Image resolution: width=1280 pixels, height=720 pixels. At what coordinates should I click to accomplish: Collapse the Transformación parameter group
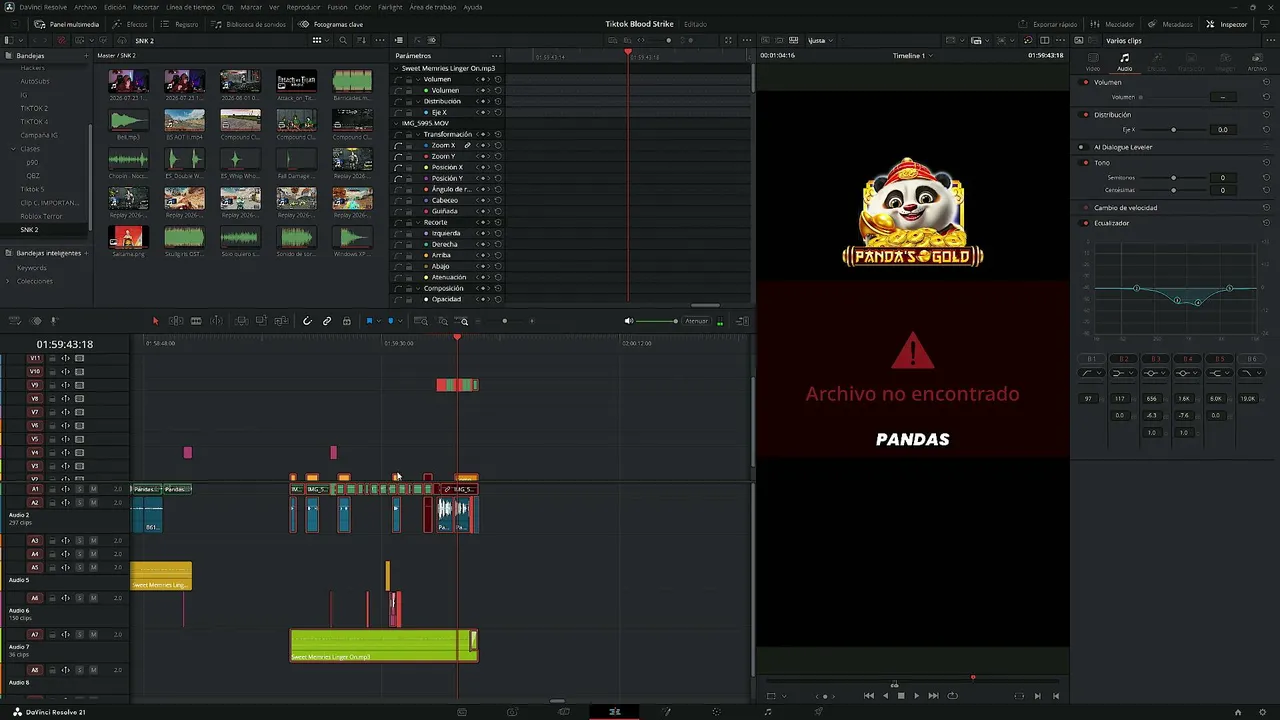tap(418, 134)
